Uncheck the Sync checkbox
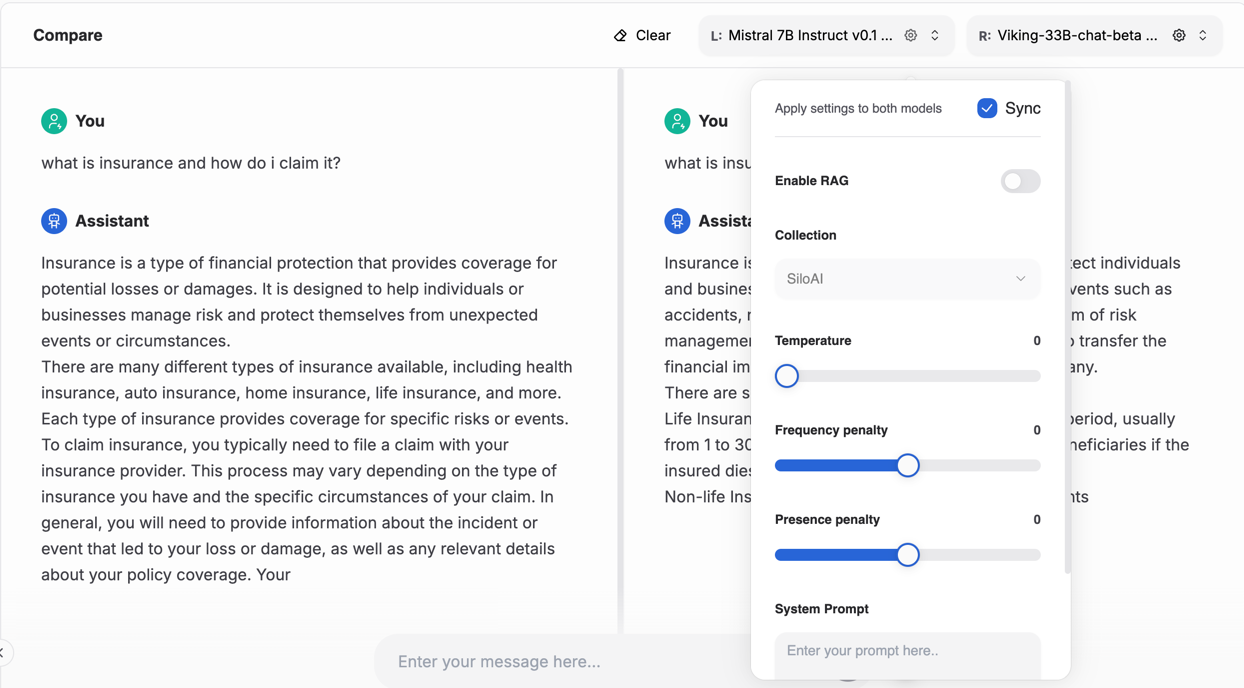Screen dimensions: 1244x688 point(987,108)
